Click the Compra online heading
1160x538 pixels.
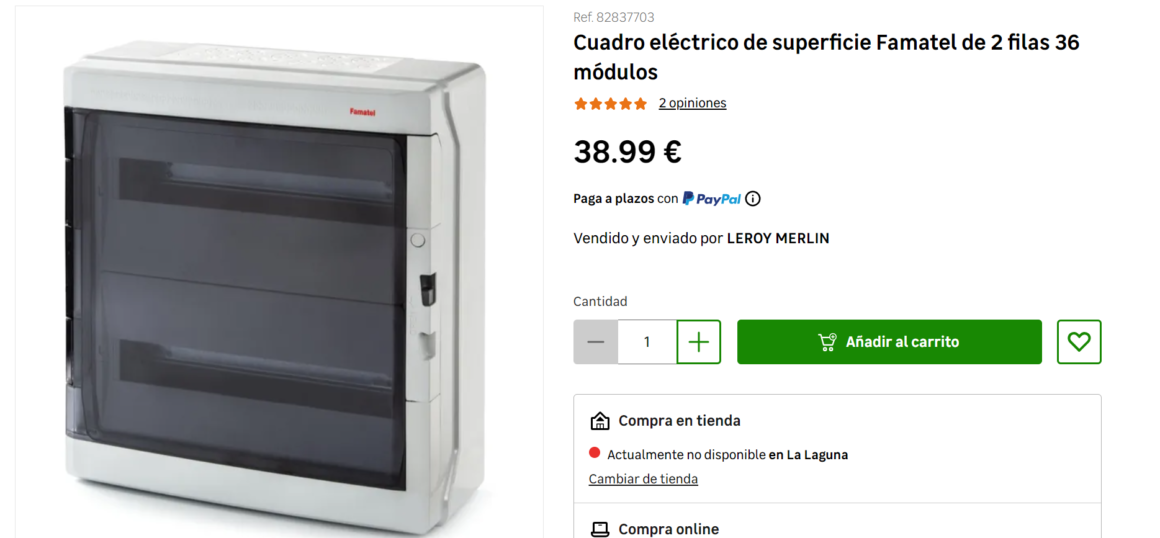pos(668,529)
